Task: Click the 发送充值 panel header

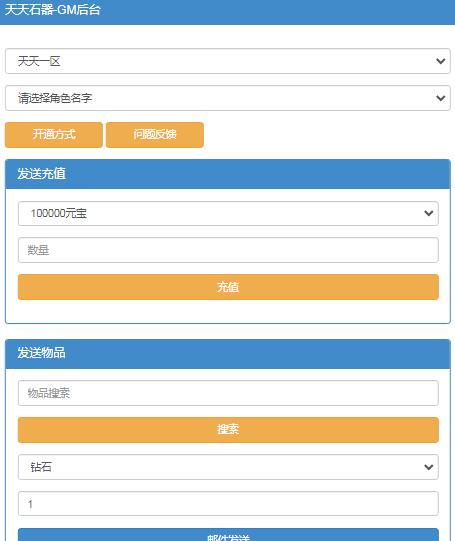Action: click(x=228, y=174)
